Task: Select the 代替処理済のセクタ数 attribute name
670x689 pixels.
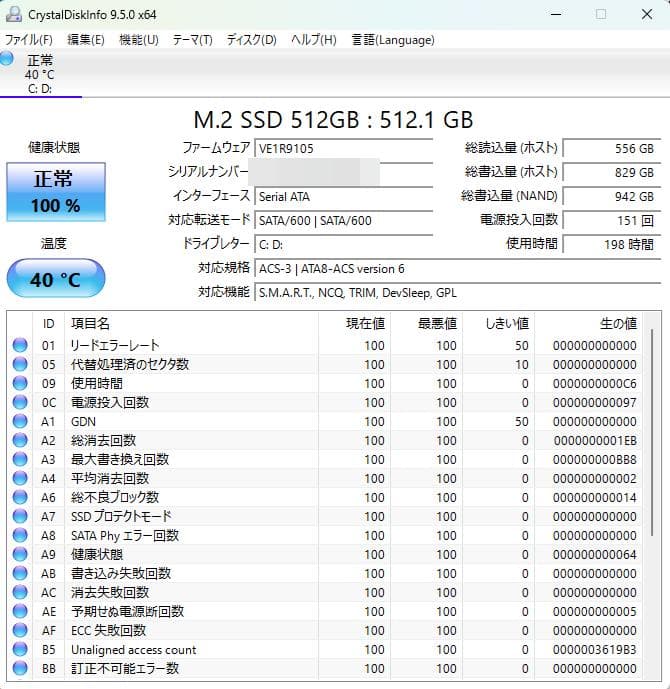Action: (130, 364)
